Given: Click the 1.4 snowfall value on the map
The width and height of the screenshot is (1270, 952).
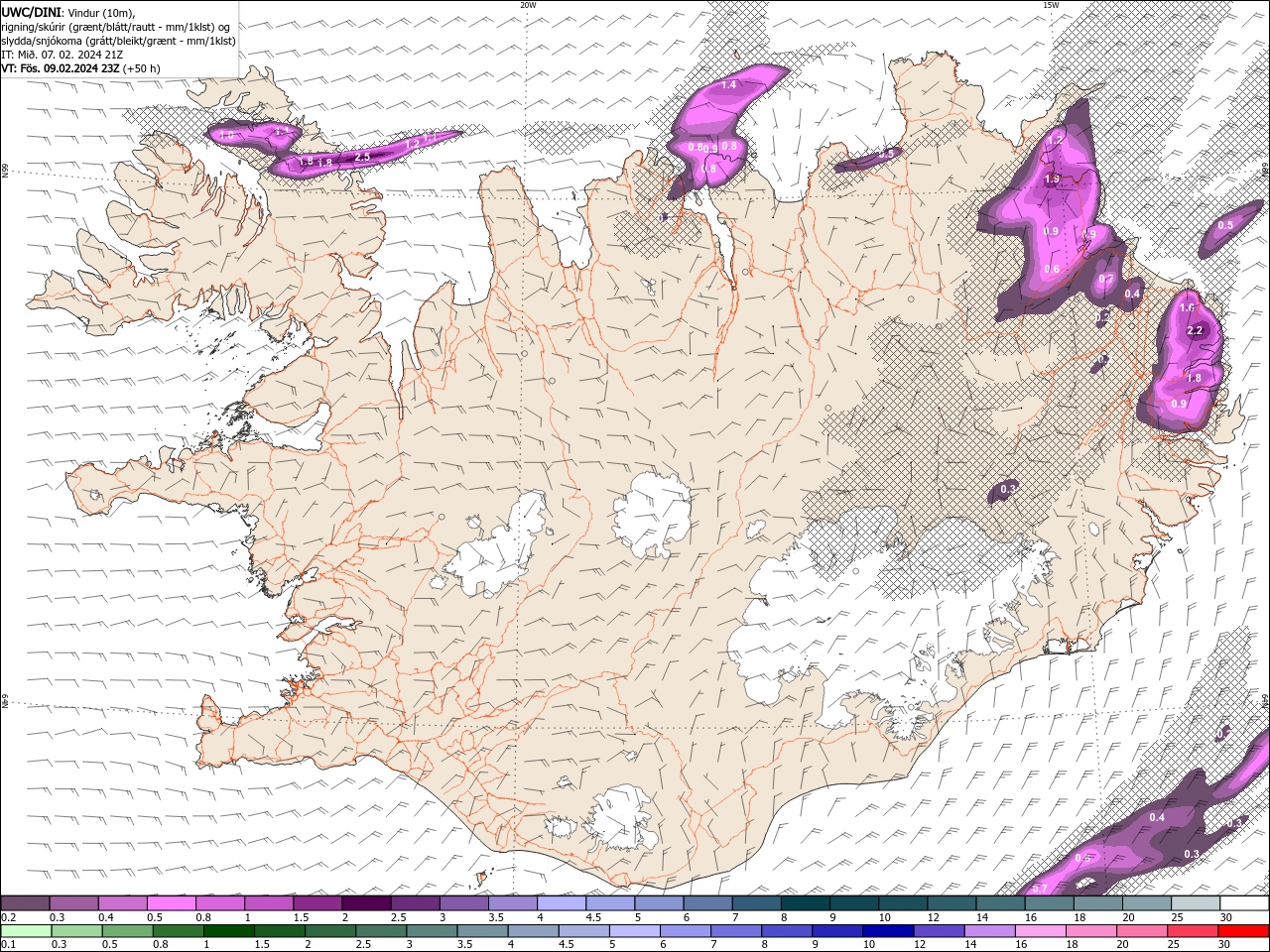Looking at the screenshot, I should 728,85.
